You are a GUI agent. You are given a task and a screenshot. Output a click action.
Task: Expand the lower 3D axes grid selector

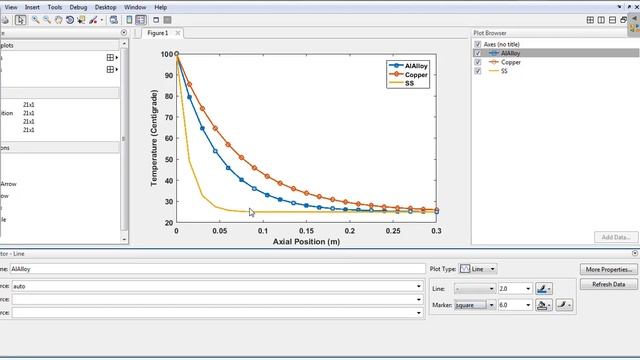[112, 69]
